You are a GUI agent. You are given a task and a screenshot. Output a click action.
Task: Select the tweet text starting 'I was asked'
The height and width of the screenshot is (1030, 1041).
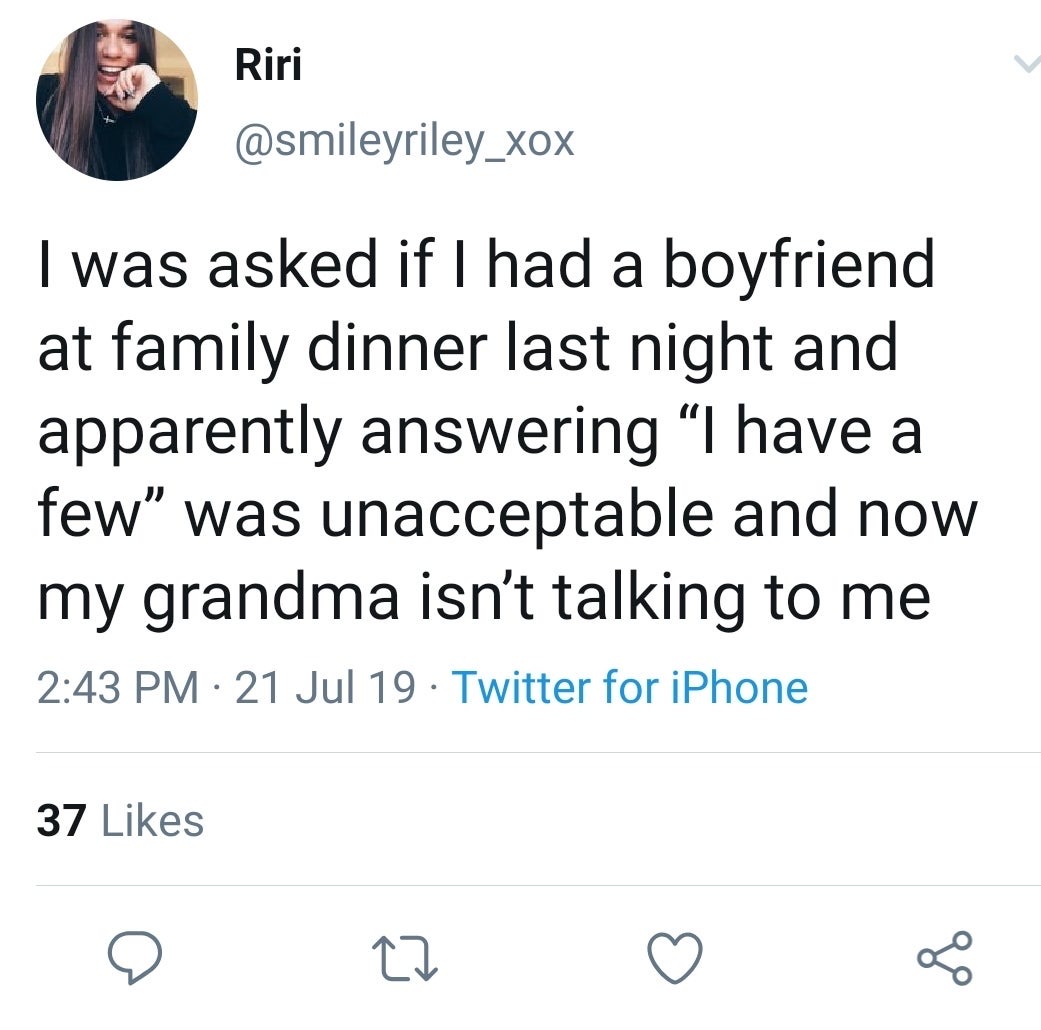click(x=508, y=431)
